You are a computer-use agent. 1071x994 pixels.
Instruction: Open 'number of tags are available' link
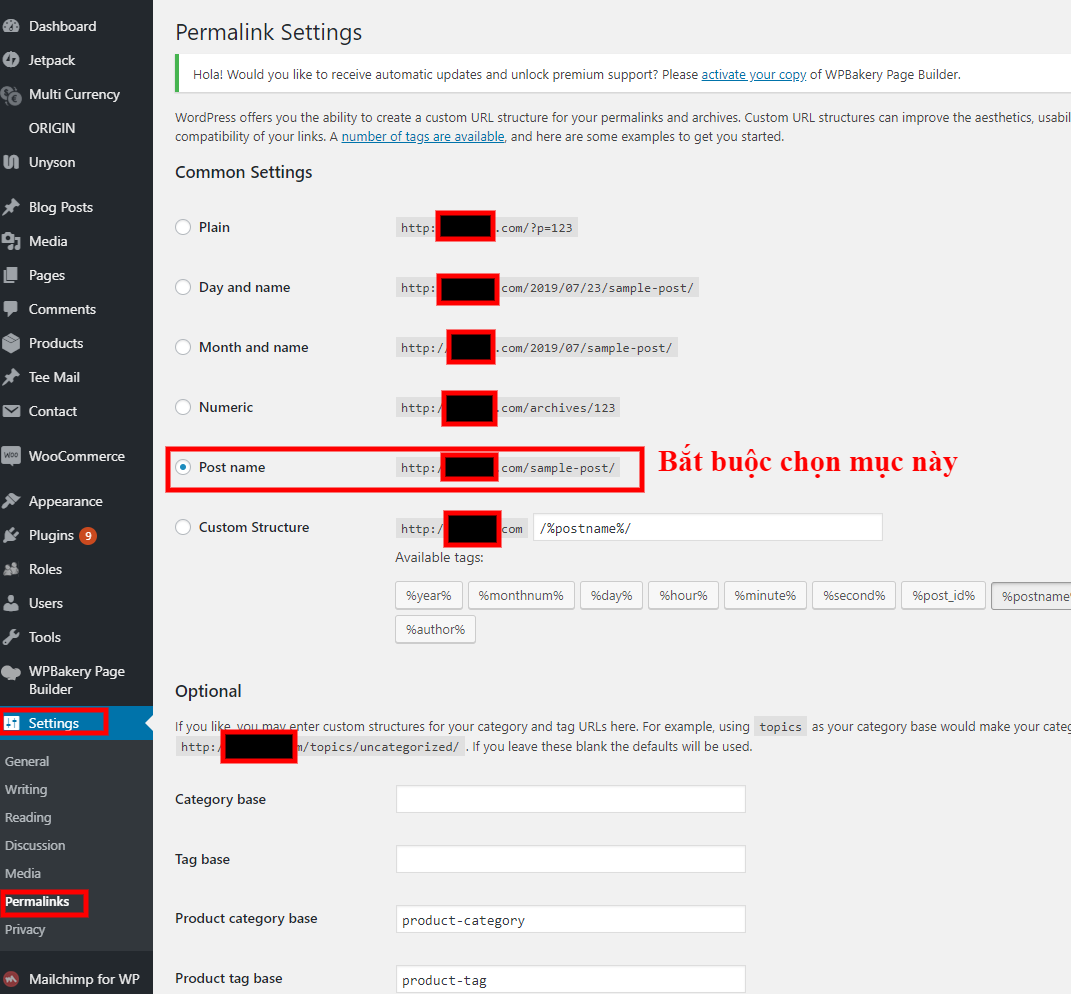click(x=423, y=137)
